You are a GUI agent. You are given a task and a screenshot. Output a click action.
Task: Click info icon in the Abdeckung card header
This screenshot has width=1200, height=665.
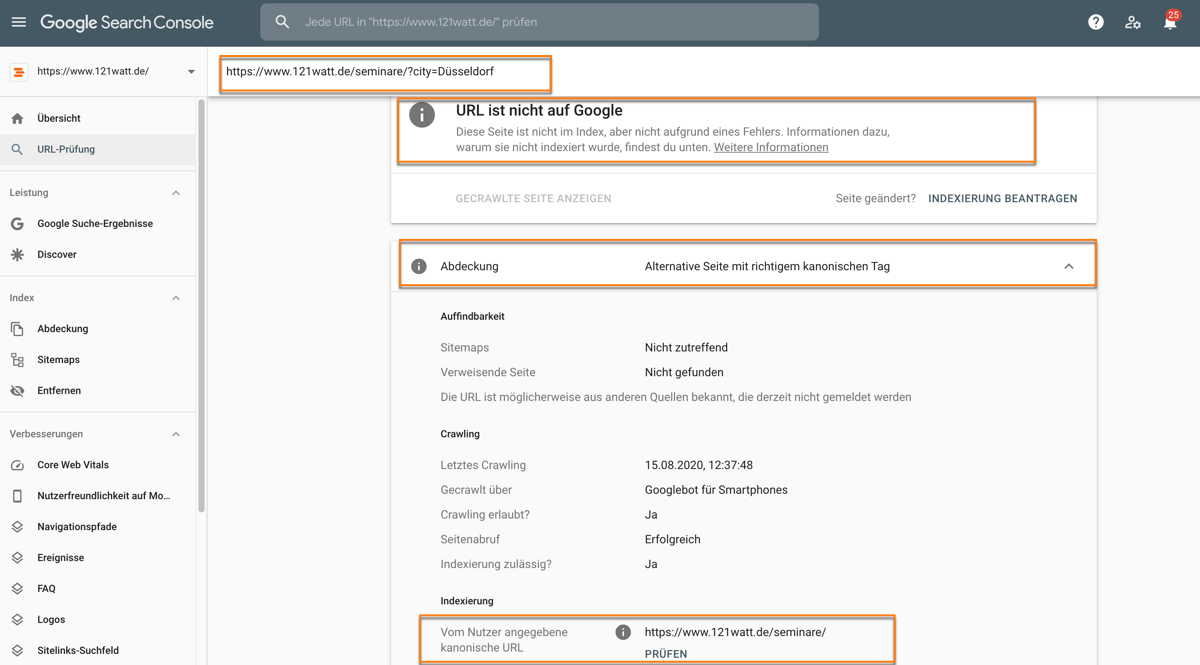(x=419, y=267)
